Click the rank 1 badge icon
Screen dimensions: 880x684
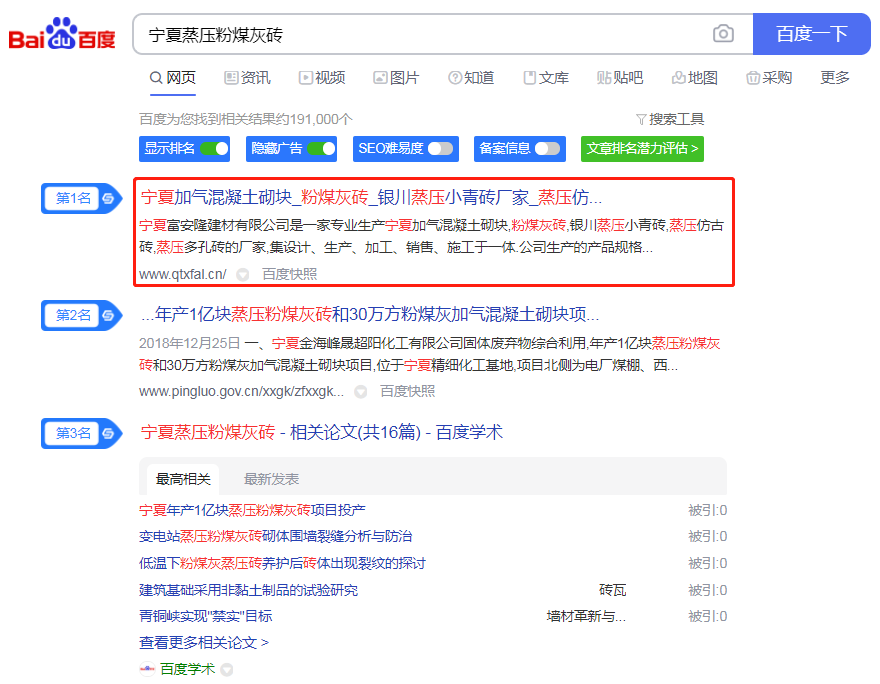coord(108,198)
